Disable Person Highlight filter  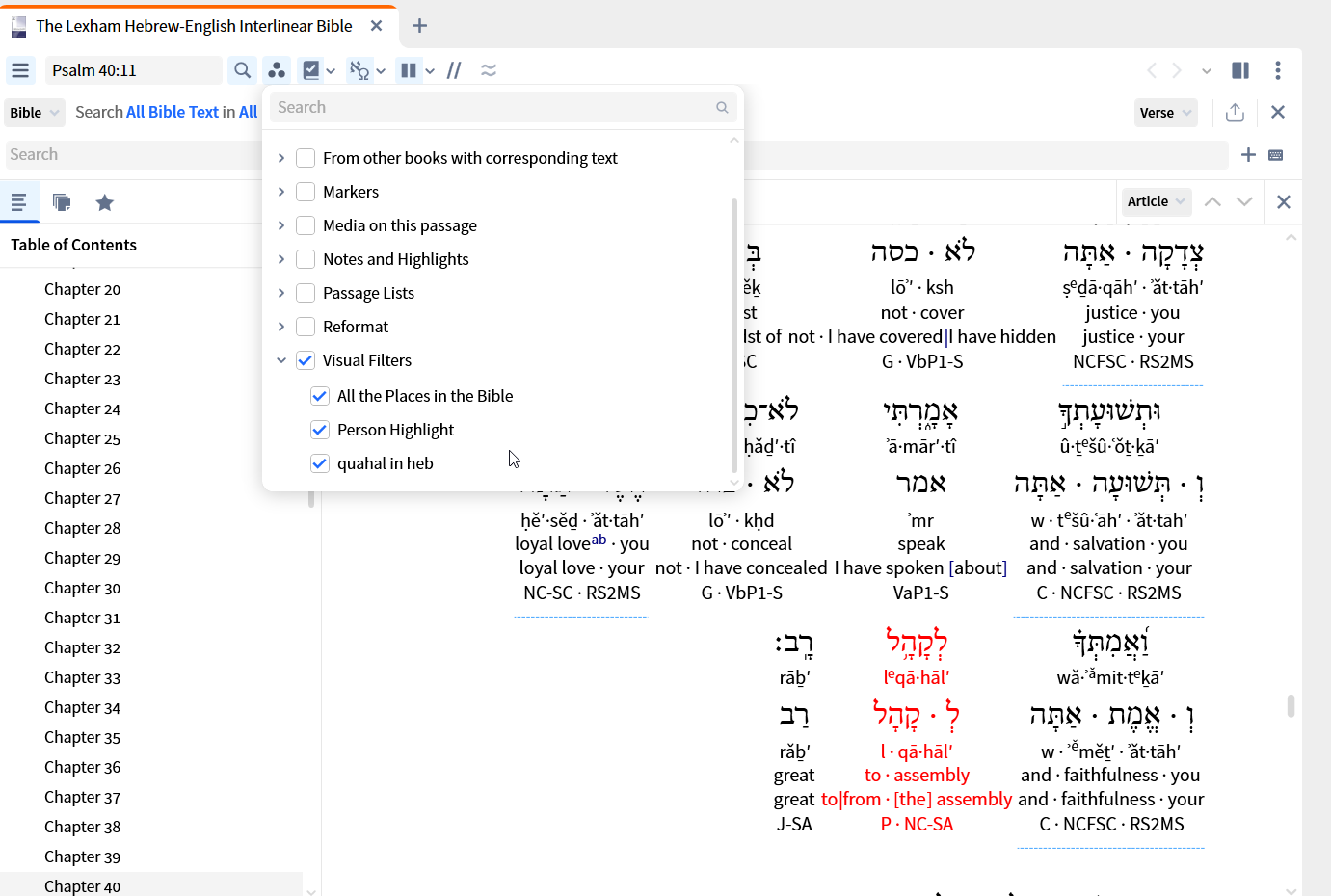pos(320,430)
